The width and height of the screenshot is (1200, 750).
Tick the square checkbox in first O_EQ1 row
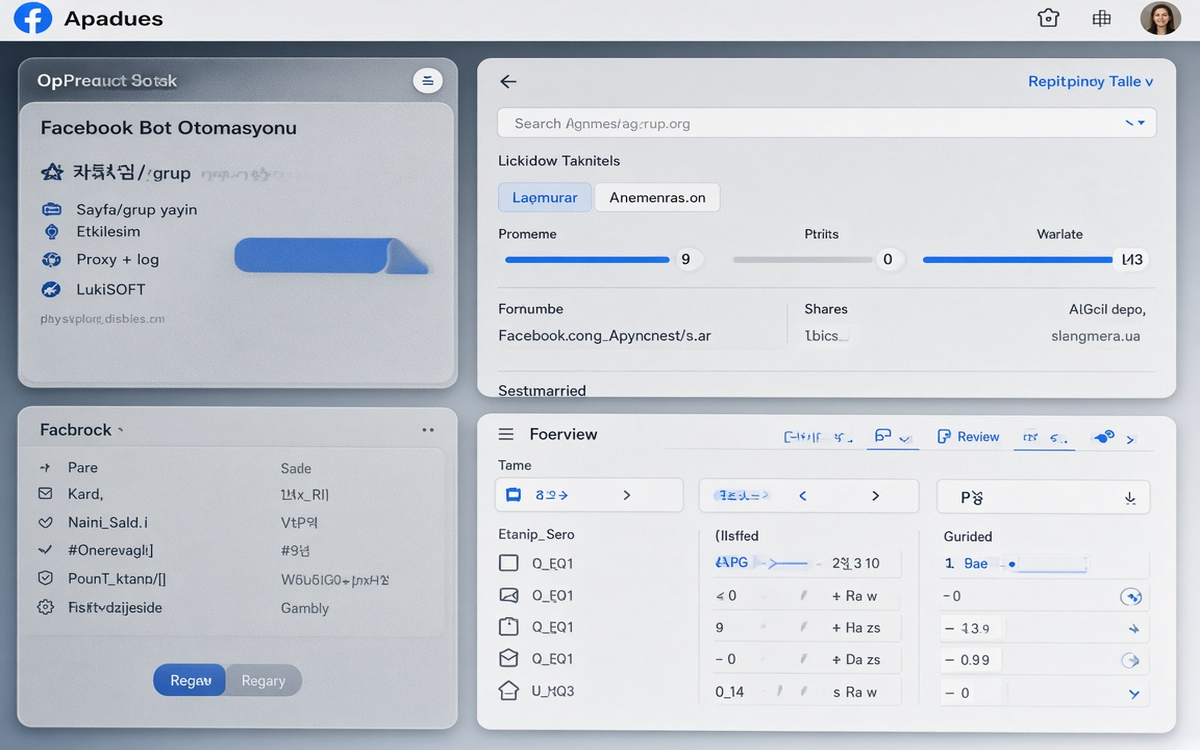tap(508, 563)
